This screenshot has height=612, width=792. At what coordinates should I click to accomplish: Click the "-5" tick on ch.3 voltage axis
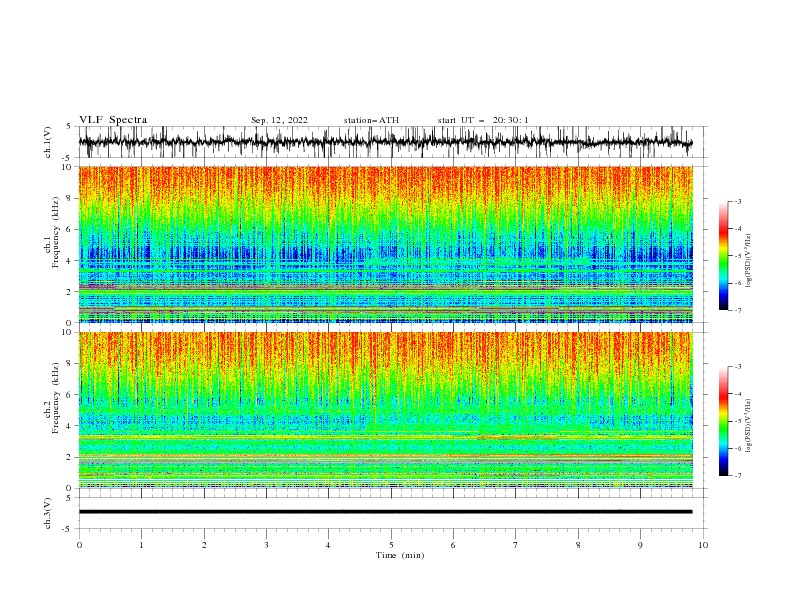tap(68, 529)
